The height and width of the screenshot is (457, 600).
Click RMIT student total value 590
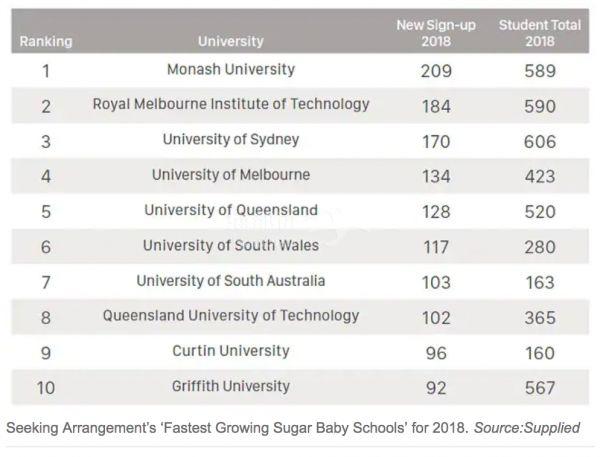540,106
